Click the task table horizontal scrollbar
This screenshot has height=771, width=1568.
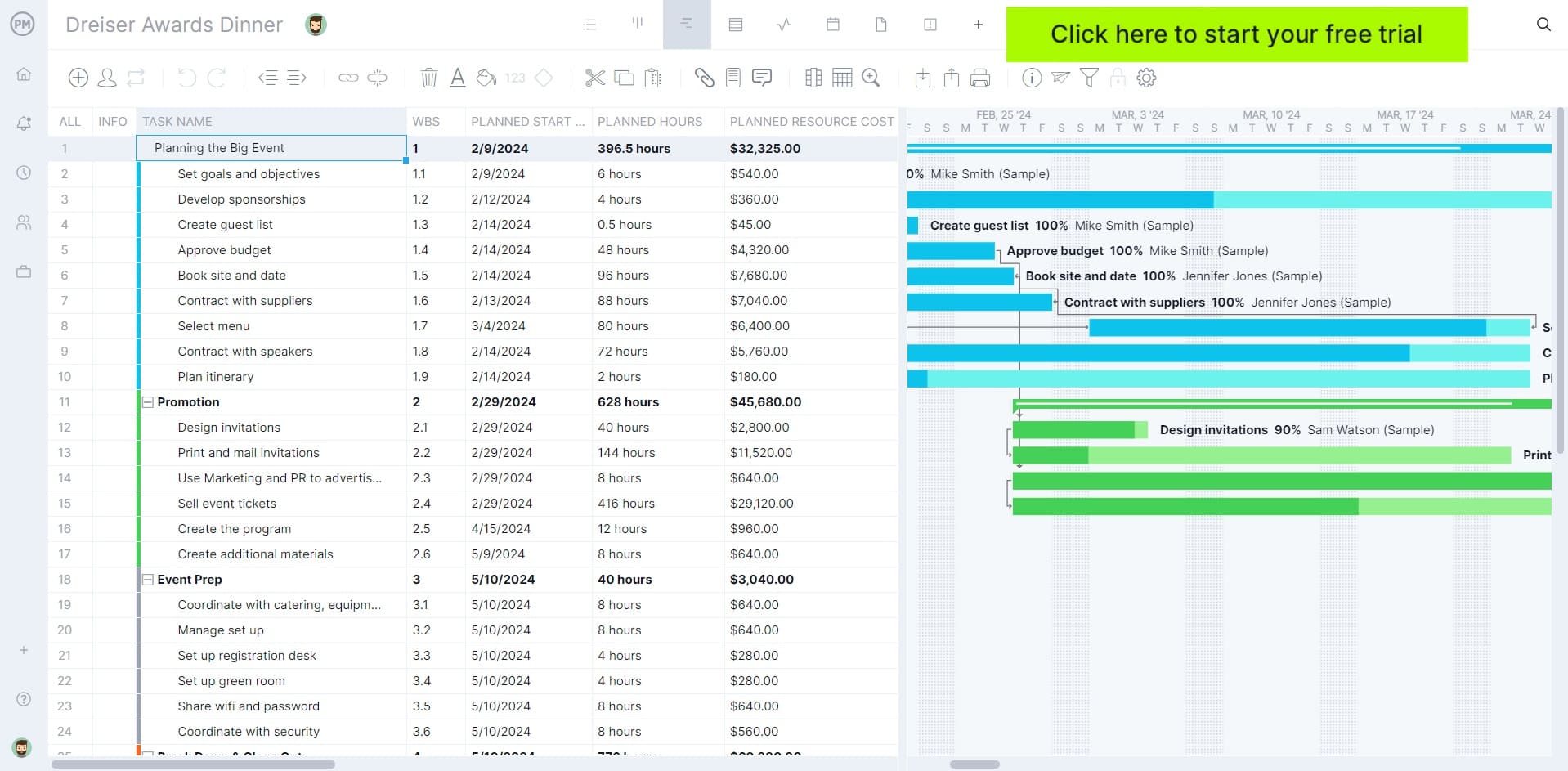[x=193, y=764]
